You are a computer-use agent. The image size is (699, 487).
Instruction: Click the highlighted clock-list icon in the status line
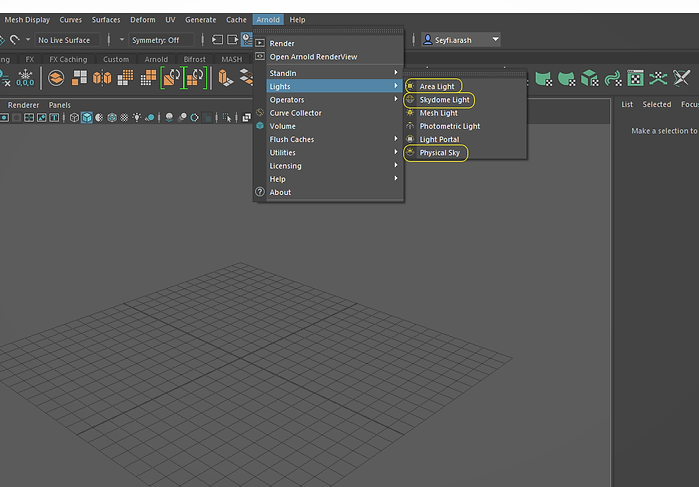pyautogui.click(x=247, y=39)
